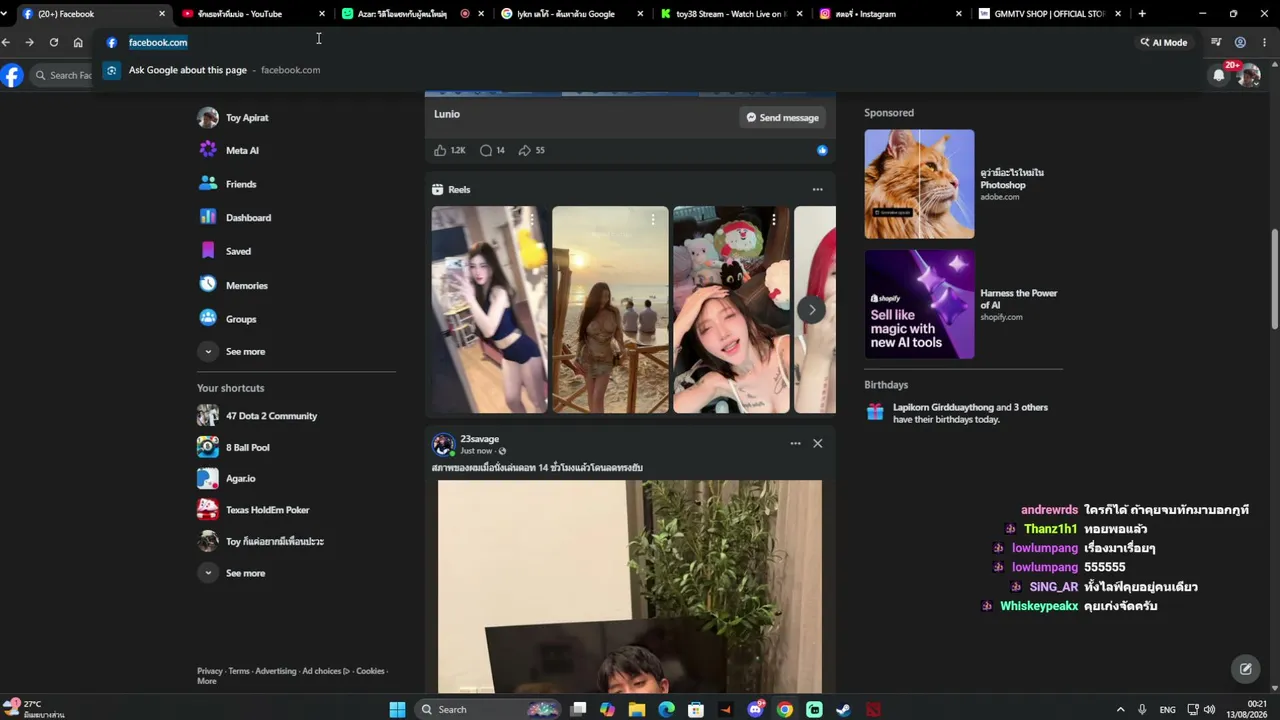The image size is (1280, 720).
Task: Switch to the GMMTV SHOP tab
Action: [x=1049, y=14]
